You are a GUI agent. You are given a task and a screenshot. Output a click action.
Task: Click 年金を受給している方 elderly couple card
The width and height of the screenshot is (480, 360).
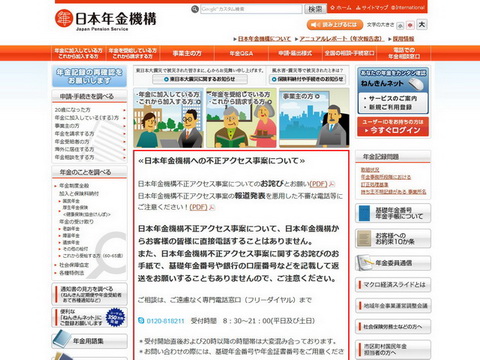tap(241, 118)
